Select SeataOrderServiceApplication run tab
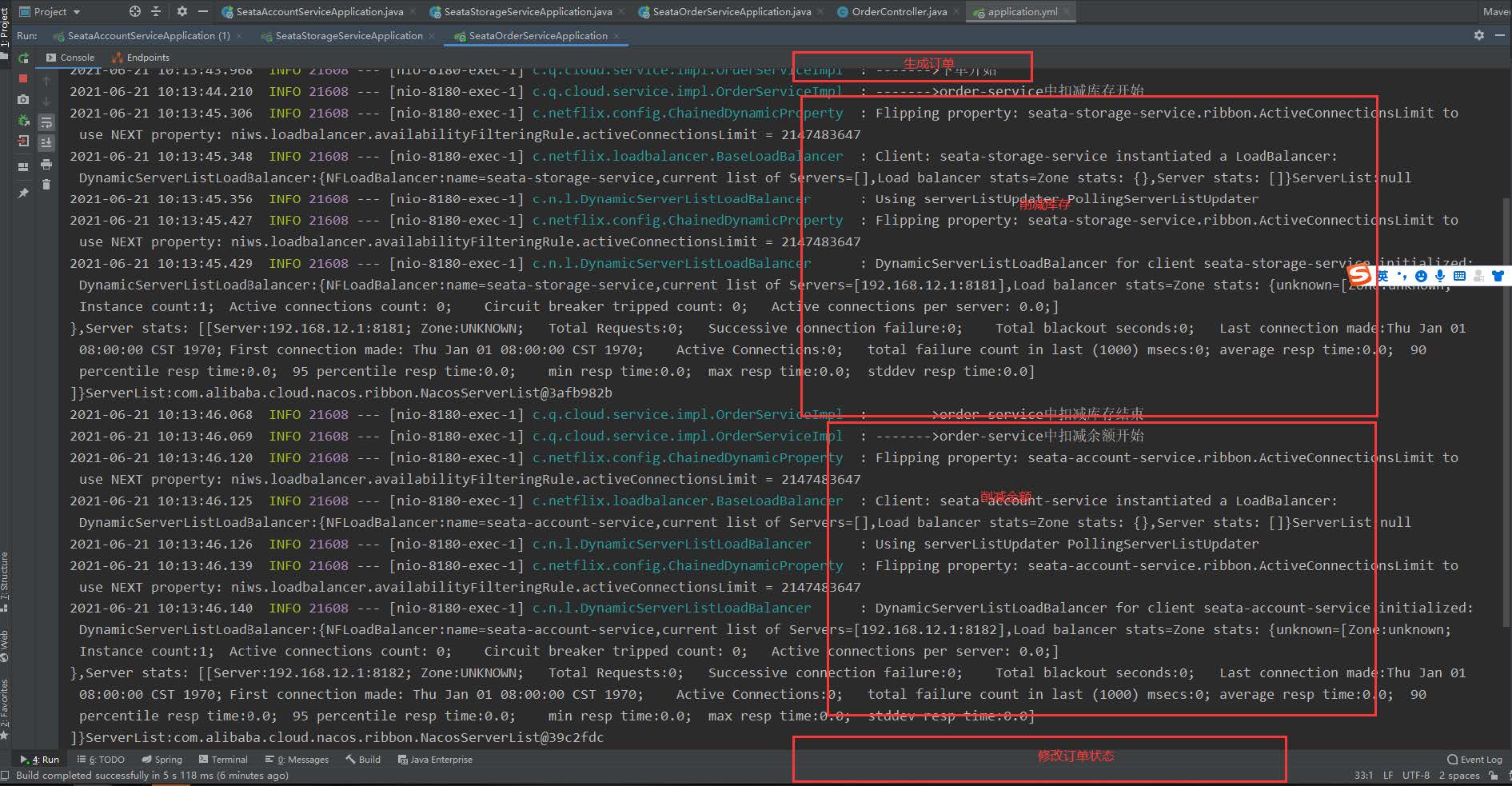The image size is (1512, 786). tap(537, 36)
